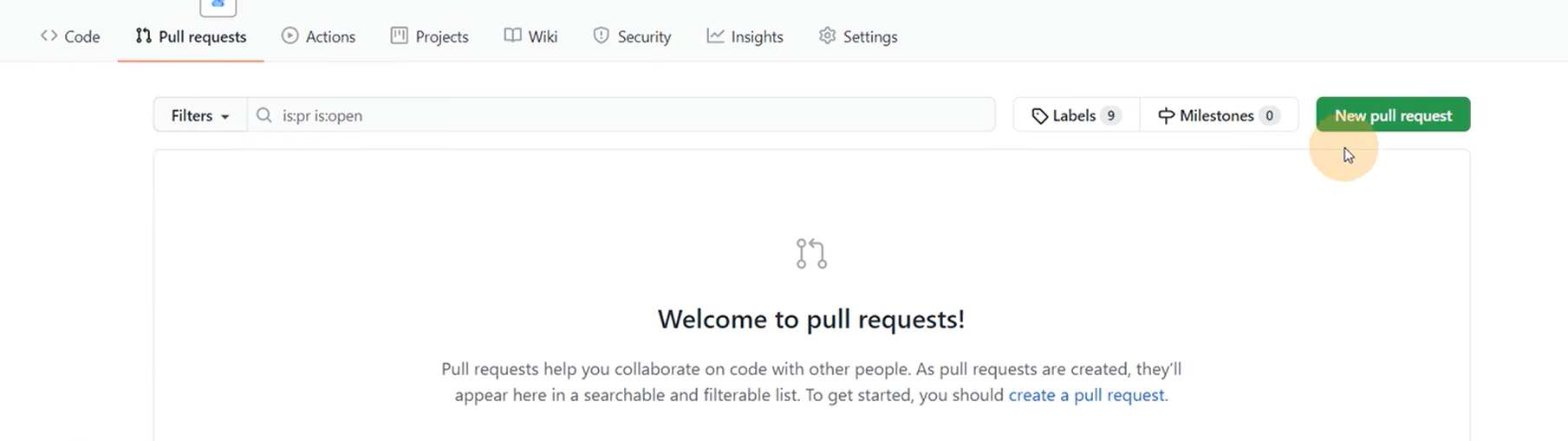Click the Wiki book icon
Image resolution: width=1568 pixels, height=441 pixels.
(513, 36)
